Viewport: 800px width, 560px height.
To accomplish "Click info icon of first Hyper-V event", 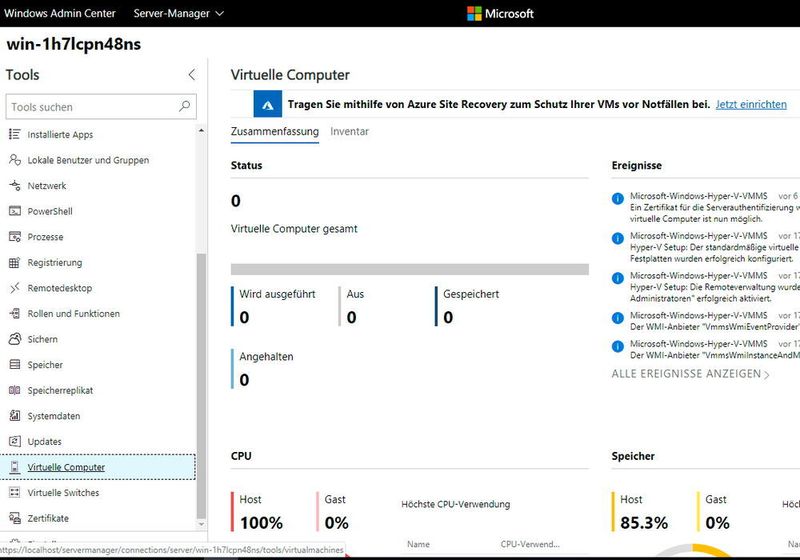I will pos(617,198).
